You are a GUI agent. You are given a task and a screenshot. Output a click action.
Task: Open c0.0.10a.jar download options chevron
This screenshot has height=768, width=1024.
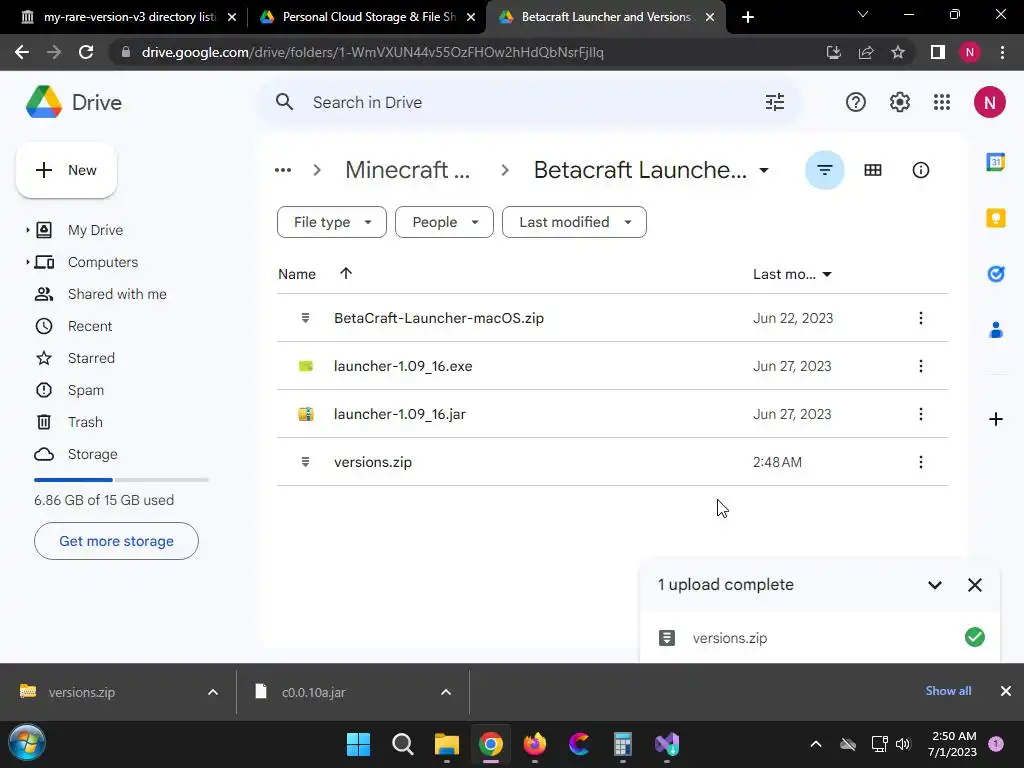[446, 692]
